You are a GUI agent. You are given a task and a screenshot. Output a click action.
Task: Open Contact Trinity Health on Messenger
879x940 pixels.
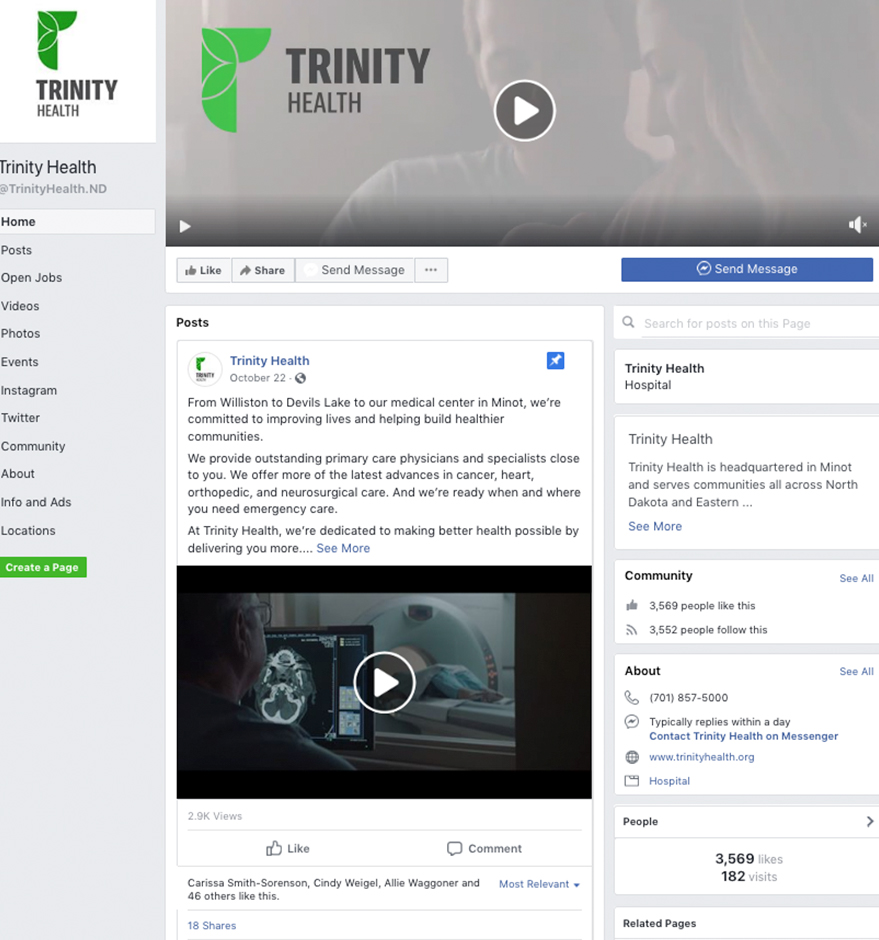point(743,736)
